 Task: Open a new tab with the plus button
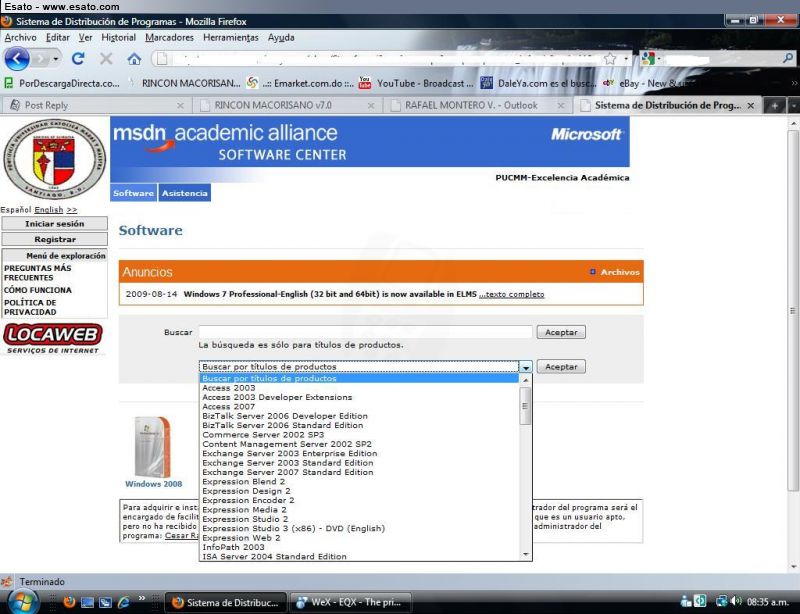(774, 106)
